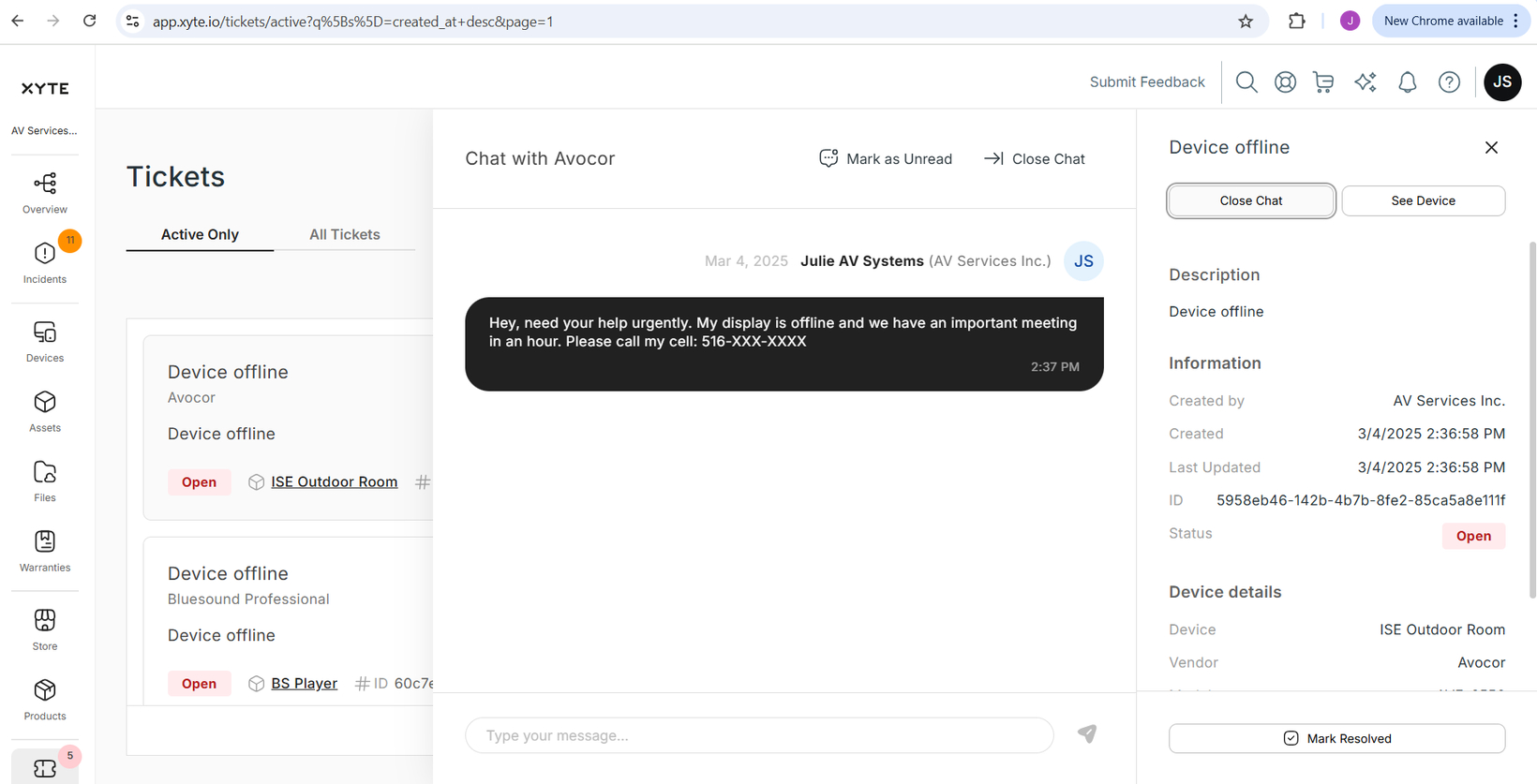This screenshot has width=1537, height=784.
Task: Click the details panel vertical scrollbar
Action: tap(1532, 419)
